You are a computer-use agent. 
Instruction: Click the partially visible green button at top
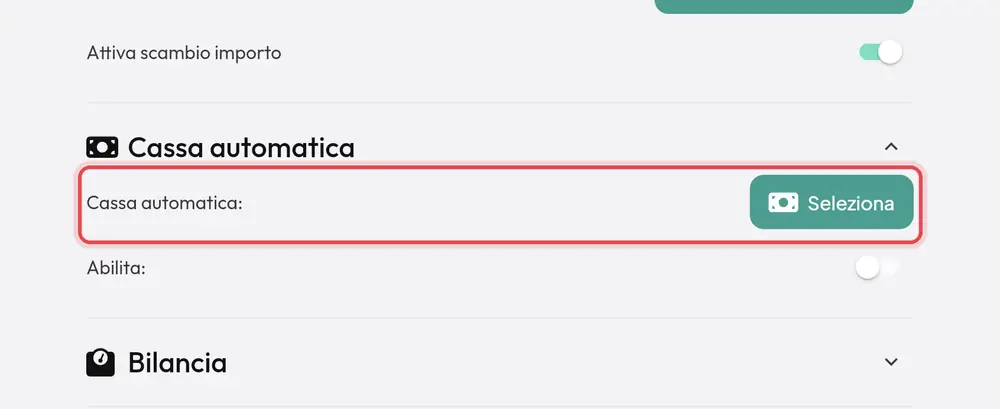[x=784, y=6]
